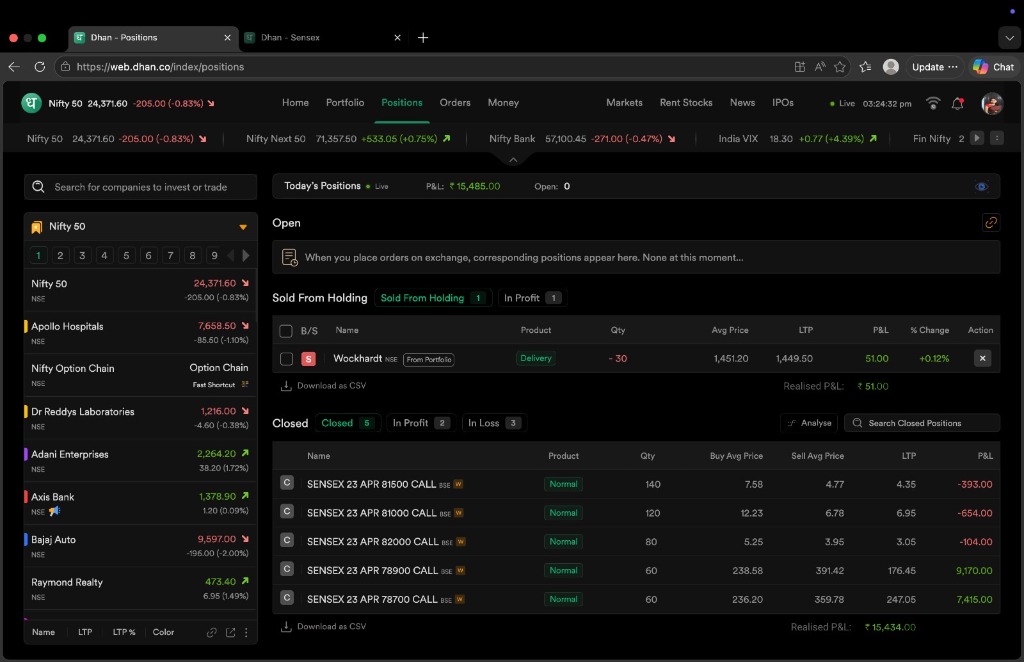Select the Sold From Holding filter chip

(x=431, y=298)
